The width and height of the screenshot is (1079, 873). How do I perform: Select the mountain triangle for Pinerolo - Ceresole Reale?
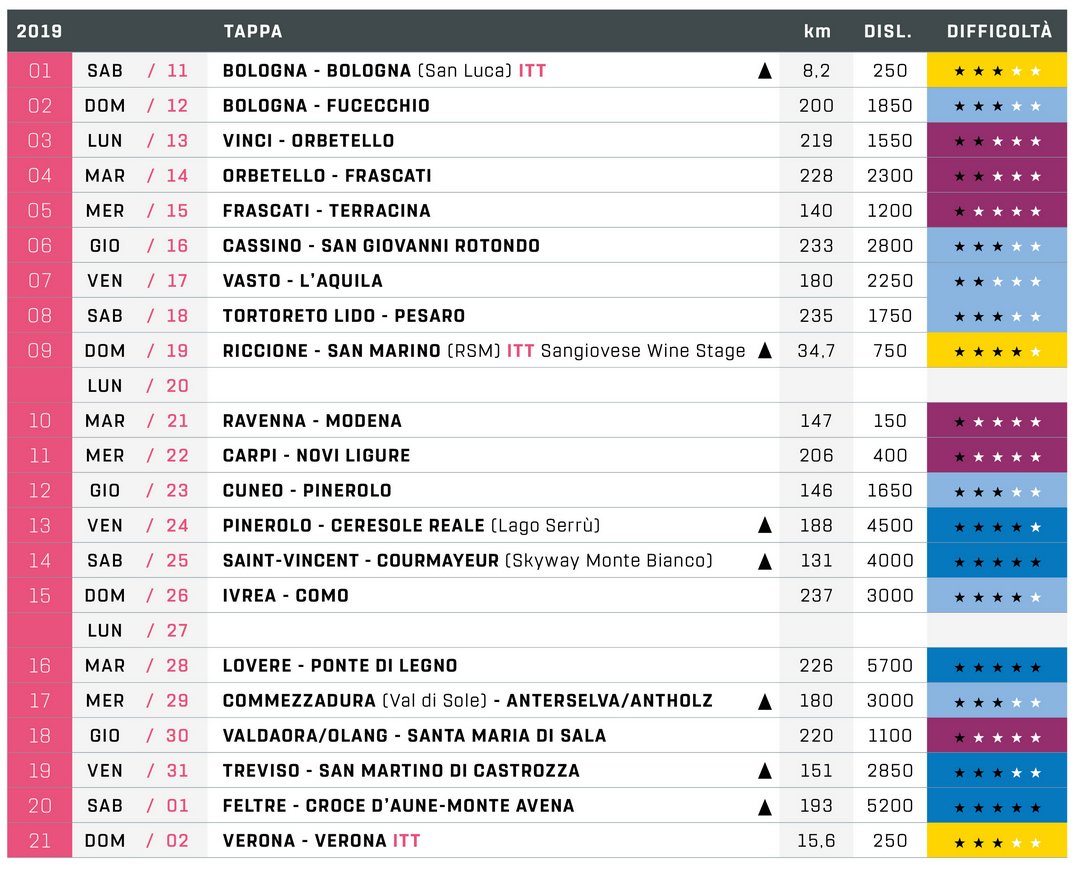coord(765,526)
